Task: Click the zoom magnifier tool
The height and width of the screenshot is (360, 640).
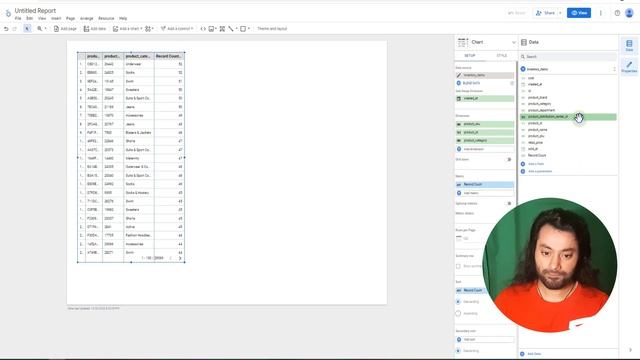Action: coord(40,29)
